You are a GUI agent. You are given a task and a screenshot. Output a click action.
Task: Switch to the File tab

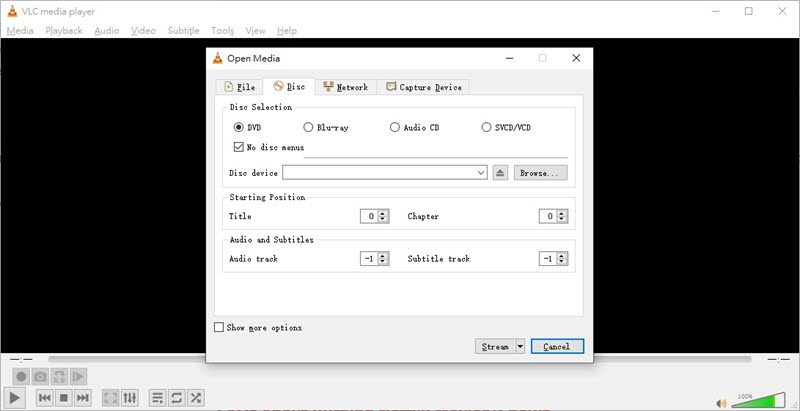tap(239, 87)
